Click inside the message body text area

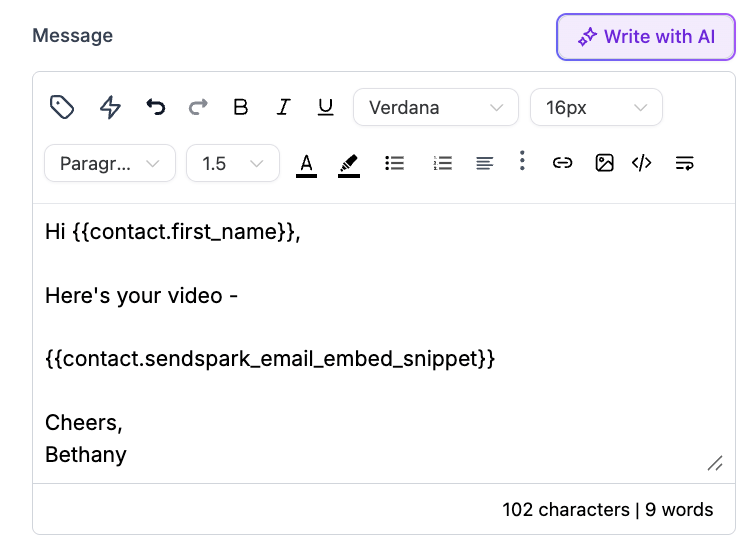[x=384, y=343]
